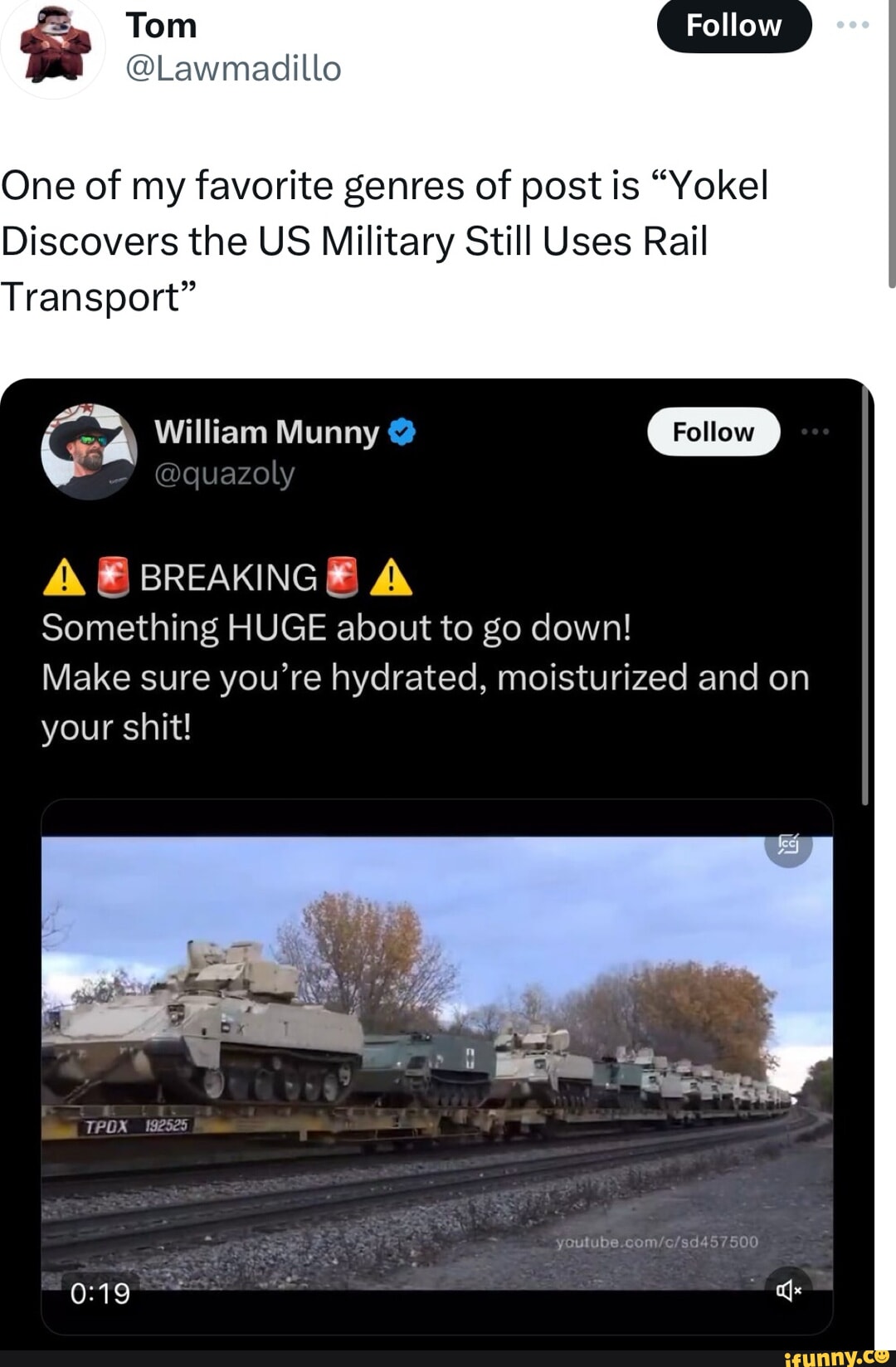Viewport: 896px width, 1367px height.
Task: Follow William Munny with the white button
Action: tap(713, 432)
